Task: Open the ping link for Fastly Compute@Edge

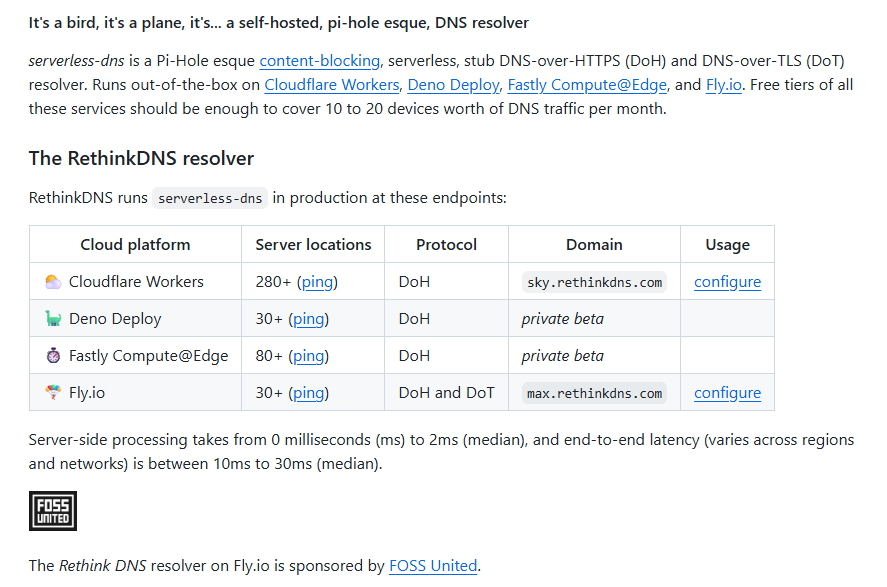Action: pos(311,355)
